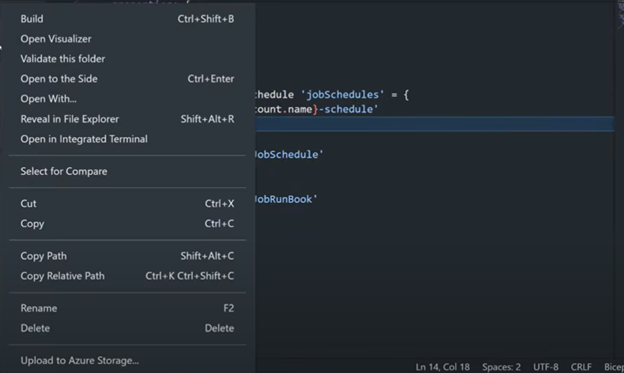Click the 'jobSchedules' string in editor
624x373 pixels.
click(x=342, y=95)
